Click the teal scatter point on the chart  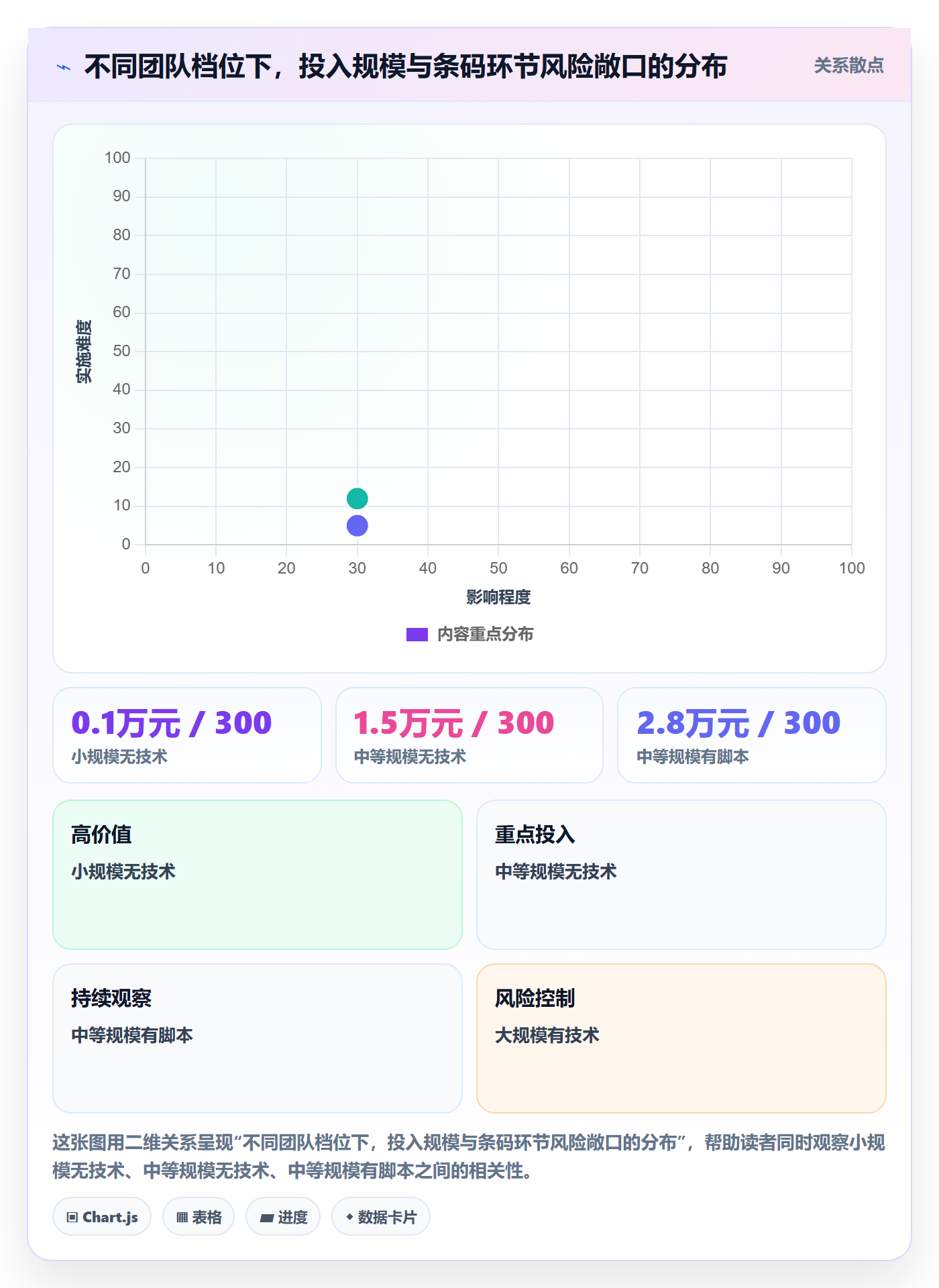[x=357, y=498]
